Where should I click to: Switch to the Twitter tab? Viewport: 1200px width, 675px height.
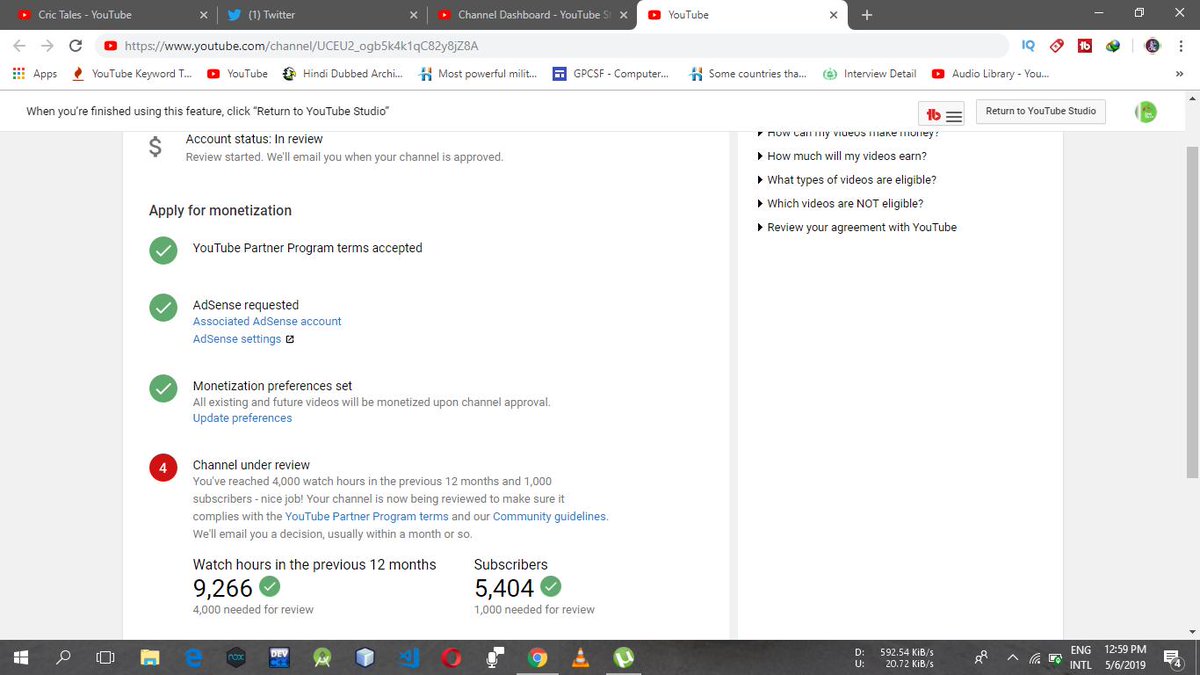point(320,15)
